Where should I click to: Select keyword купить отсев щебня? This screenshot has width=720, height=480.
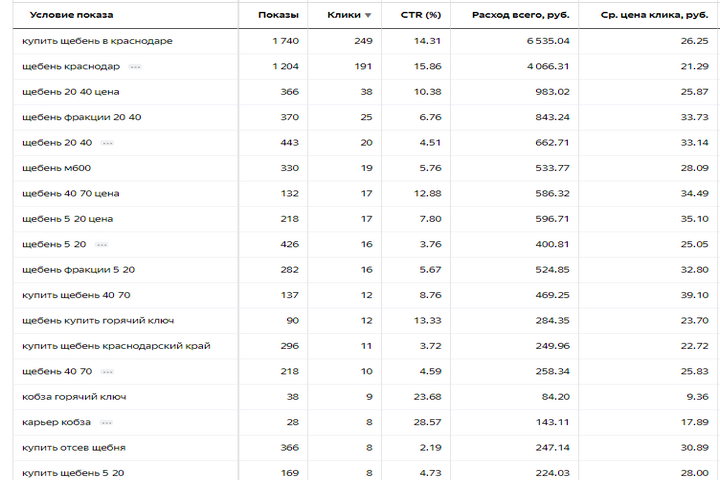coord(73,448)
